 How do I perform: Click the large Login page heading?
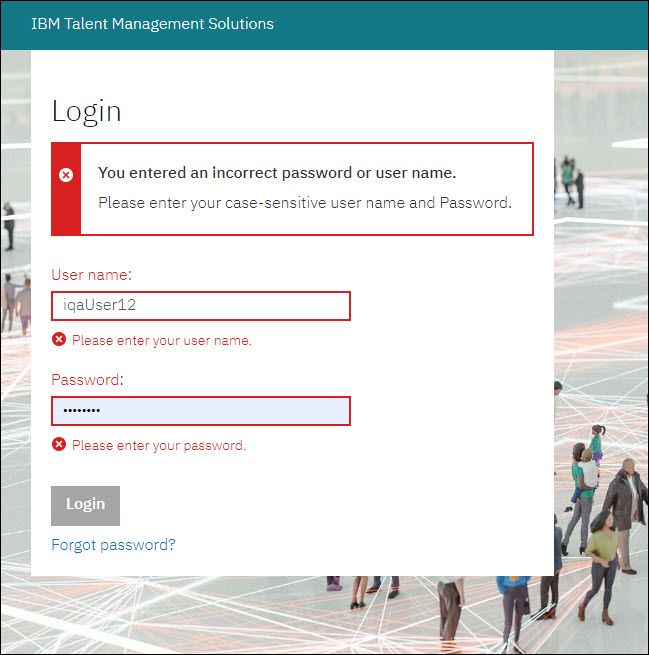tap(86, 111)
